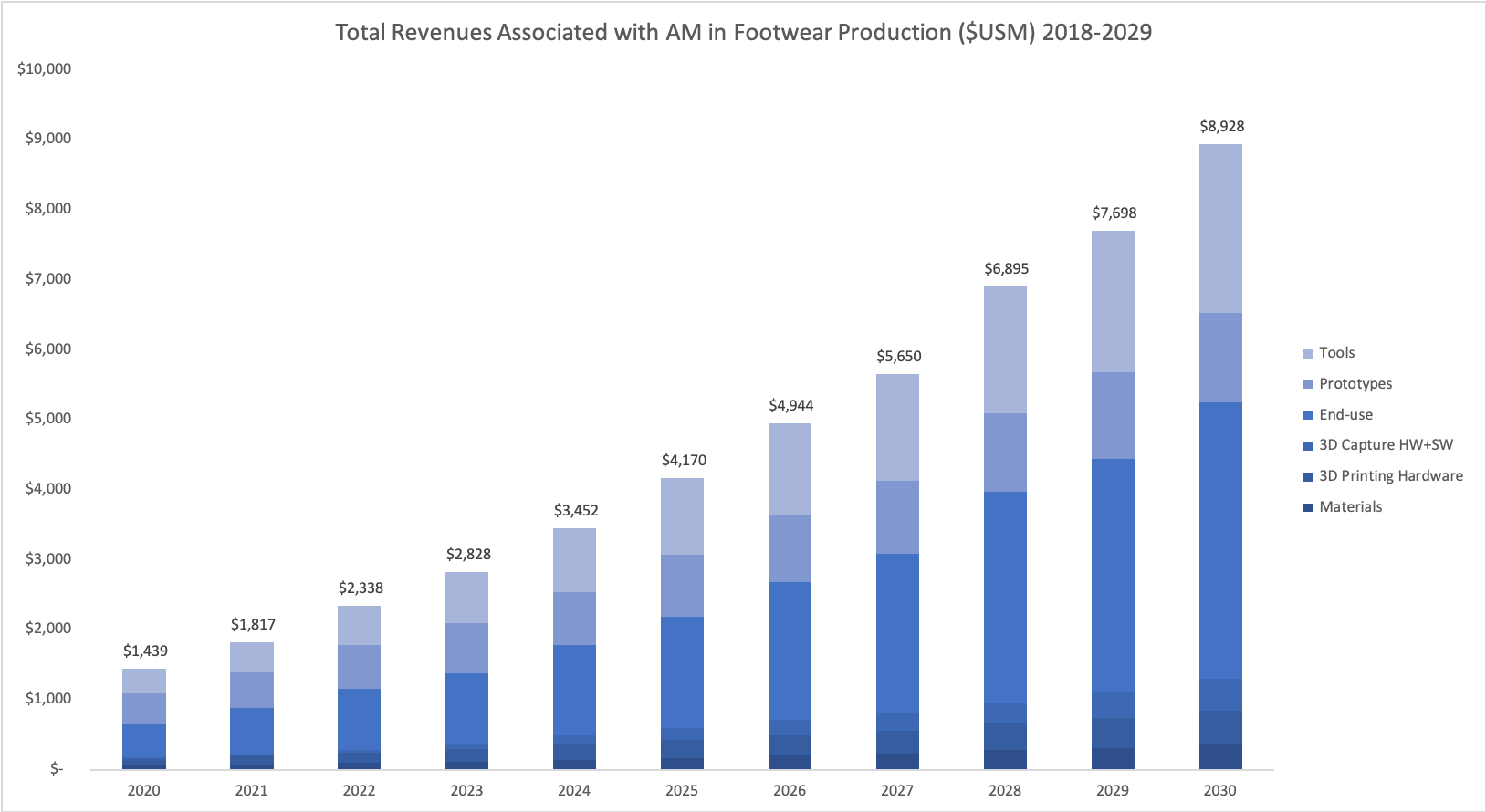This screenshot has height=812, width=1486.
Task: Select the Tools segment of the 2030 bar
Action: [x=1220, y=229]
